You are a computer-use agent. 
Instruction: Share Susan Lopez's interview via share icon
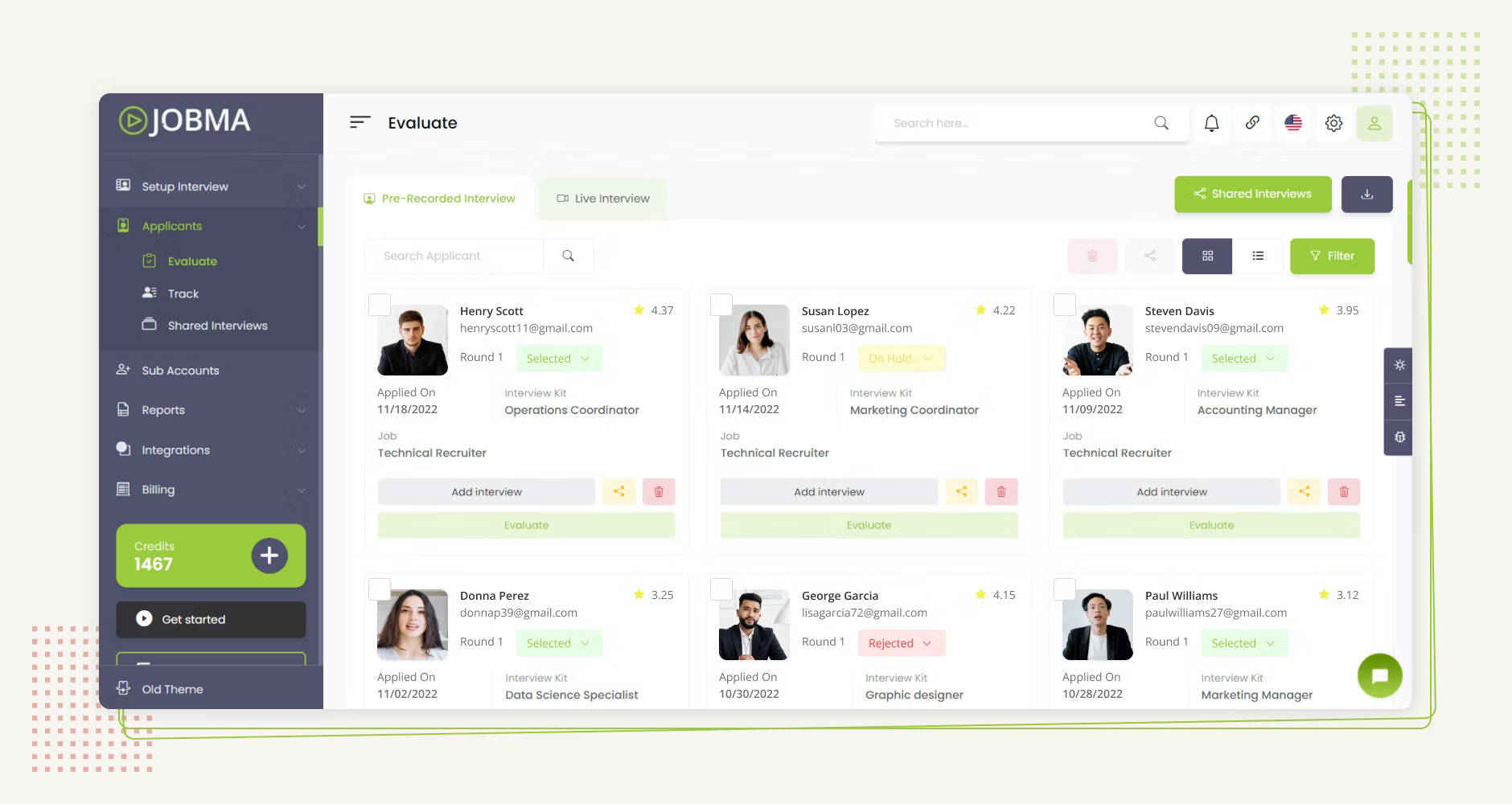coord(961,492)
